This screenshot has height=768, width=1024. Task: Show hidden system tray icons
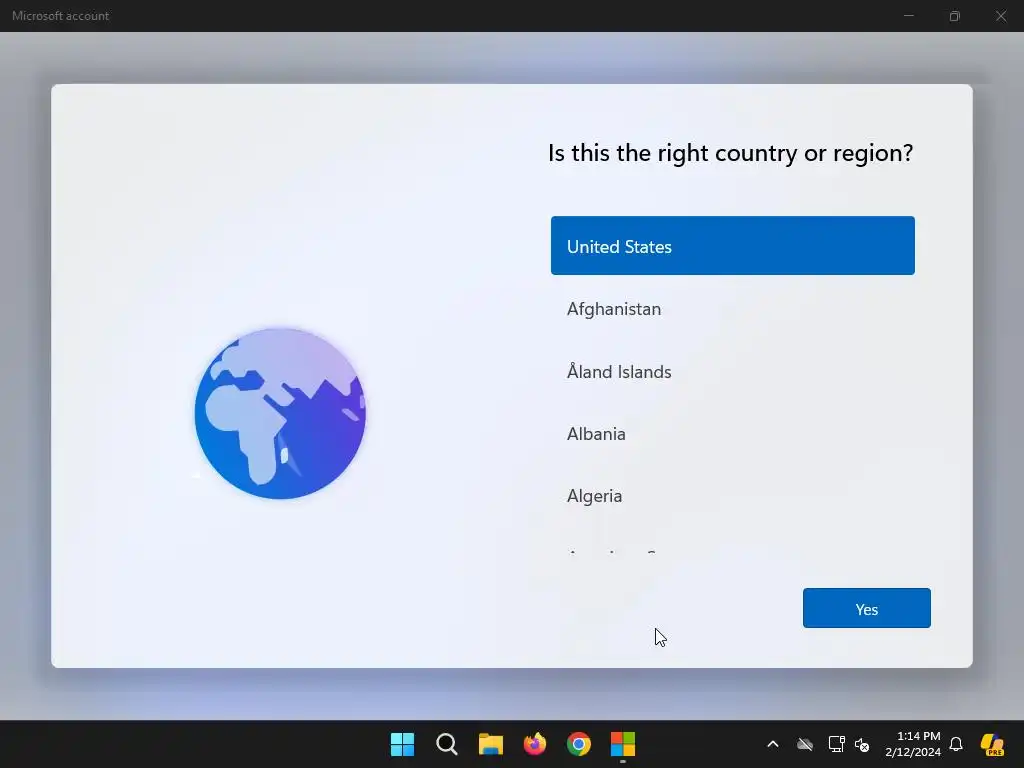[773, 744]
